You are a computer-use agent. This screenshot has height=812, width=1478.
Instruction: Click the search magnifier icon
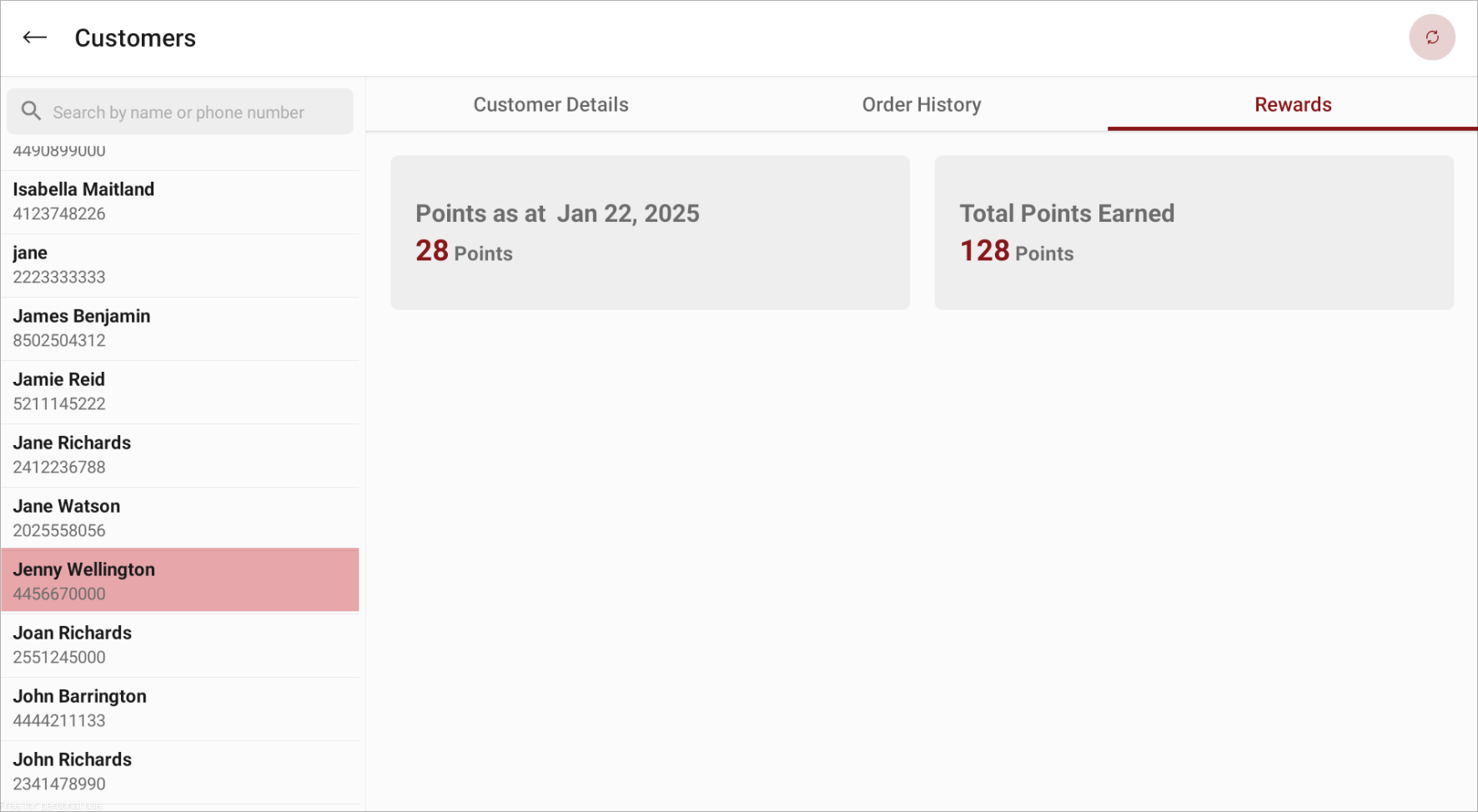click(31, 111)
